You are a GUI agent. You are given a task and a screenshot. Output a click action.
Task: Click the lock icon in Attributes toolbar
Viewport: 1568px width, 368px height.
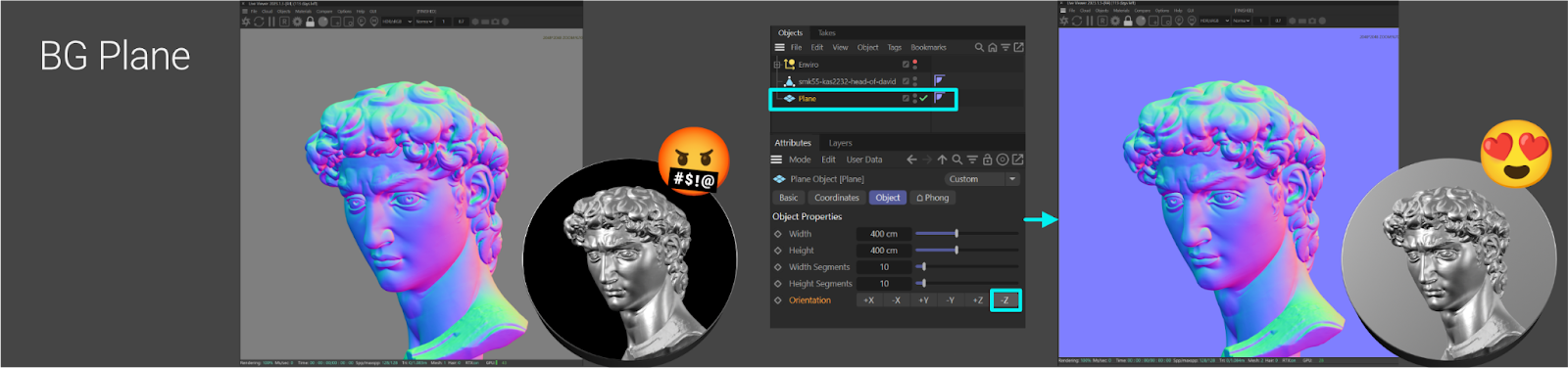click(x=987, y=160)
